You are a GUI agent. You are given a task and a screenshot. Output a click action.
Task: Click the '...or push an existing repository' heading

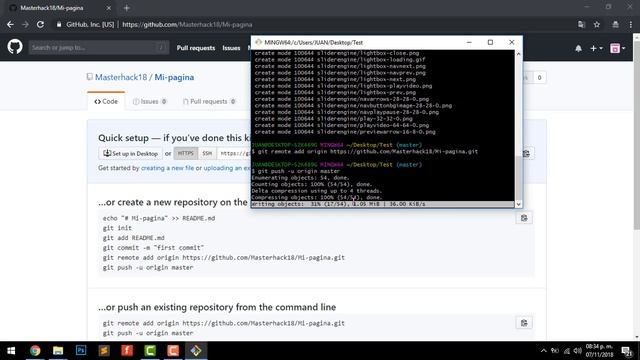coord(217,307)
